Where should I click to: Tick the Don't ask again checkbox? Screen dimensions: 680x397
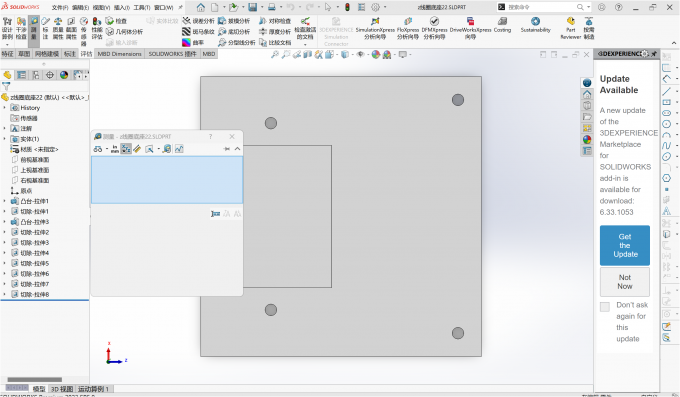605,307
